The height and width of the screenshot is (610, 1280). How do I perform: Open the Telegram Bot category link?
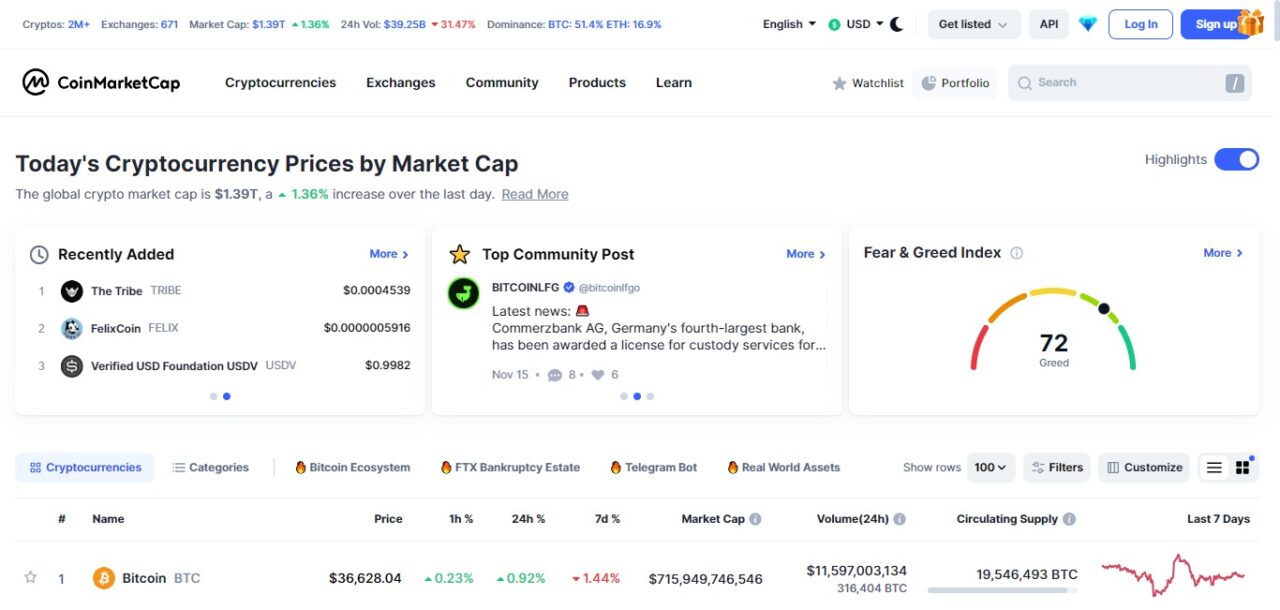point(654,467)
